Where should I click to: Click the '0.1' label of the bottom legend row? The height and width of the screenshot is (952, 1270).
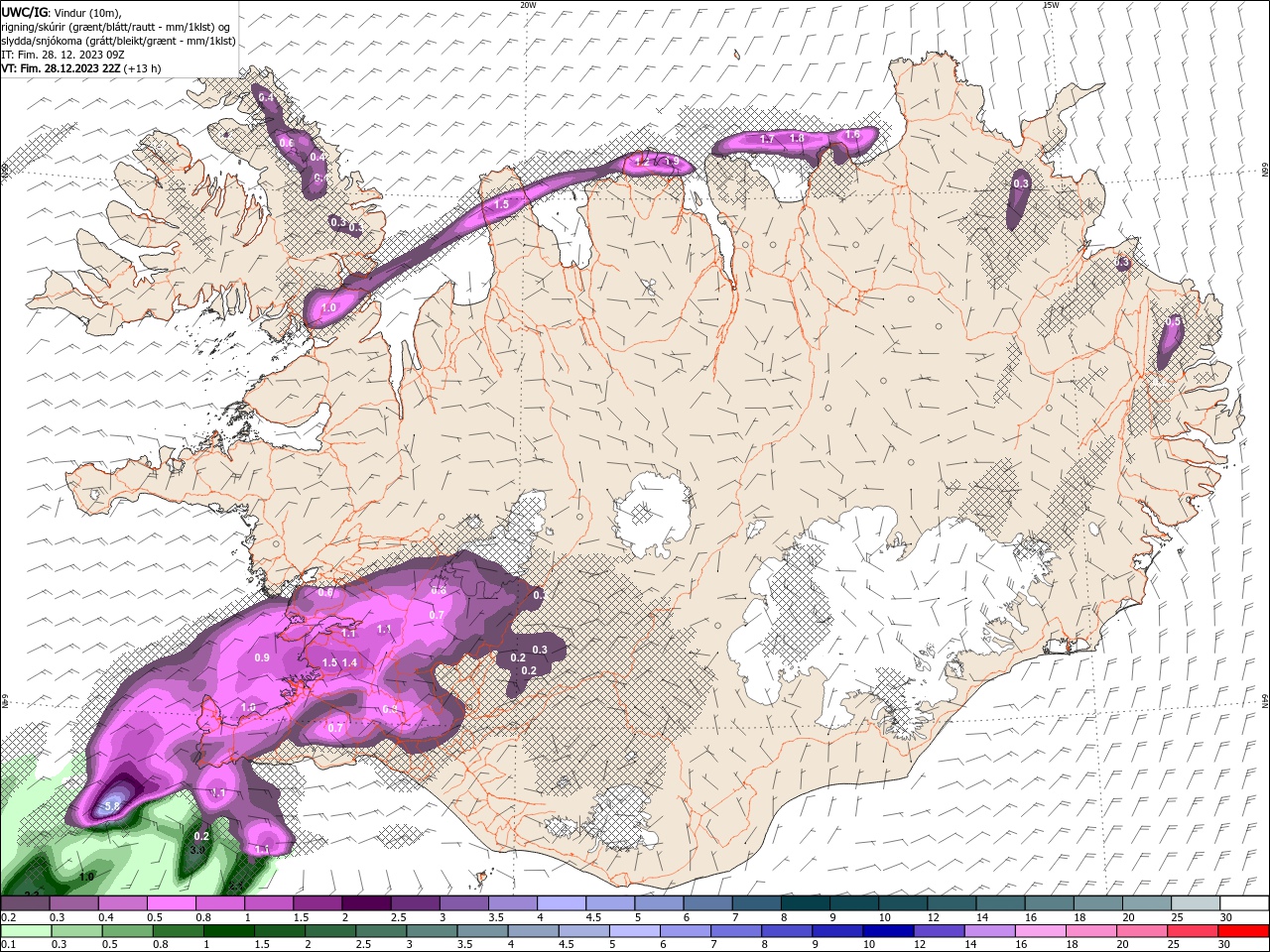pos(8,945)
